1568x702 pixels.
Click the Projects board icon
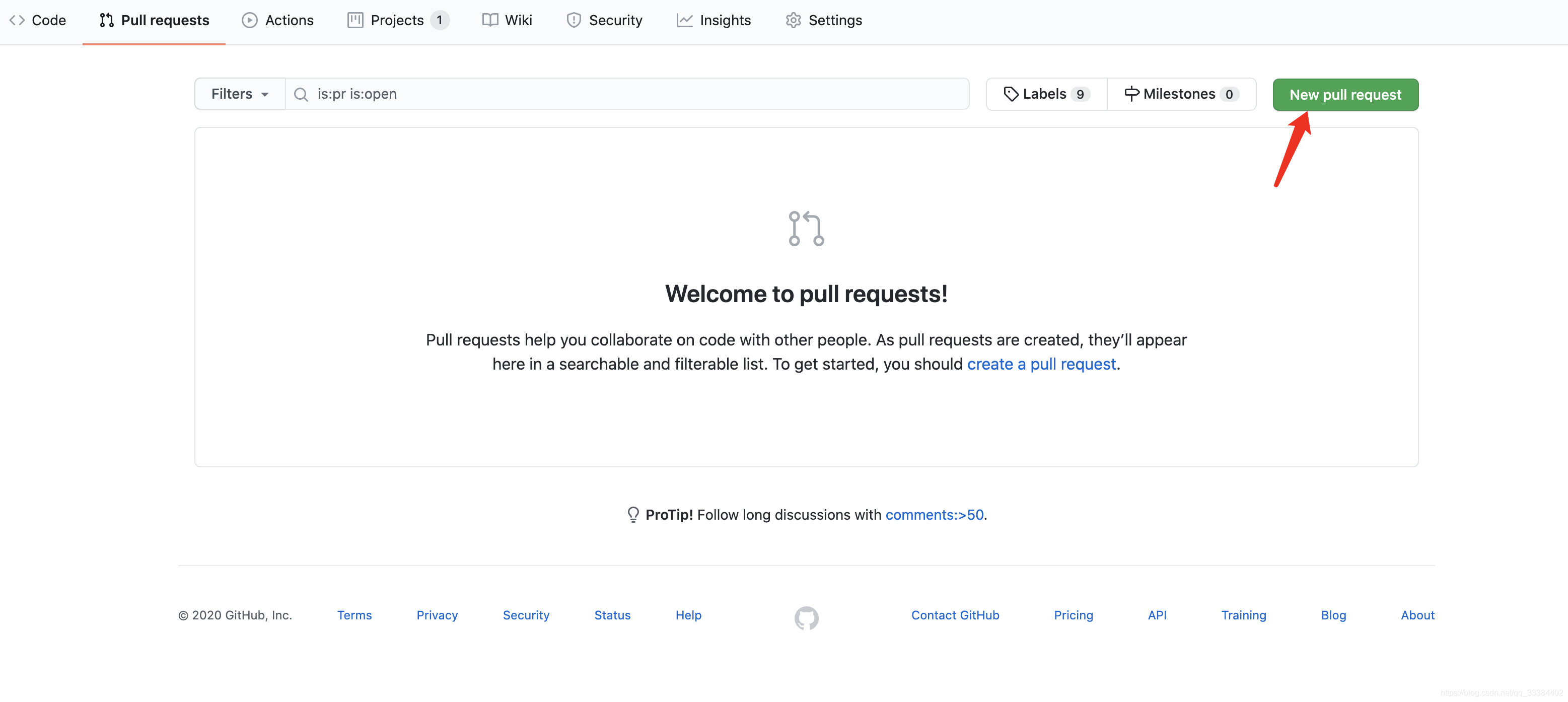click(x=355, y=20)
